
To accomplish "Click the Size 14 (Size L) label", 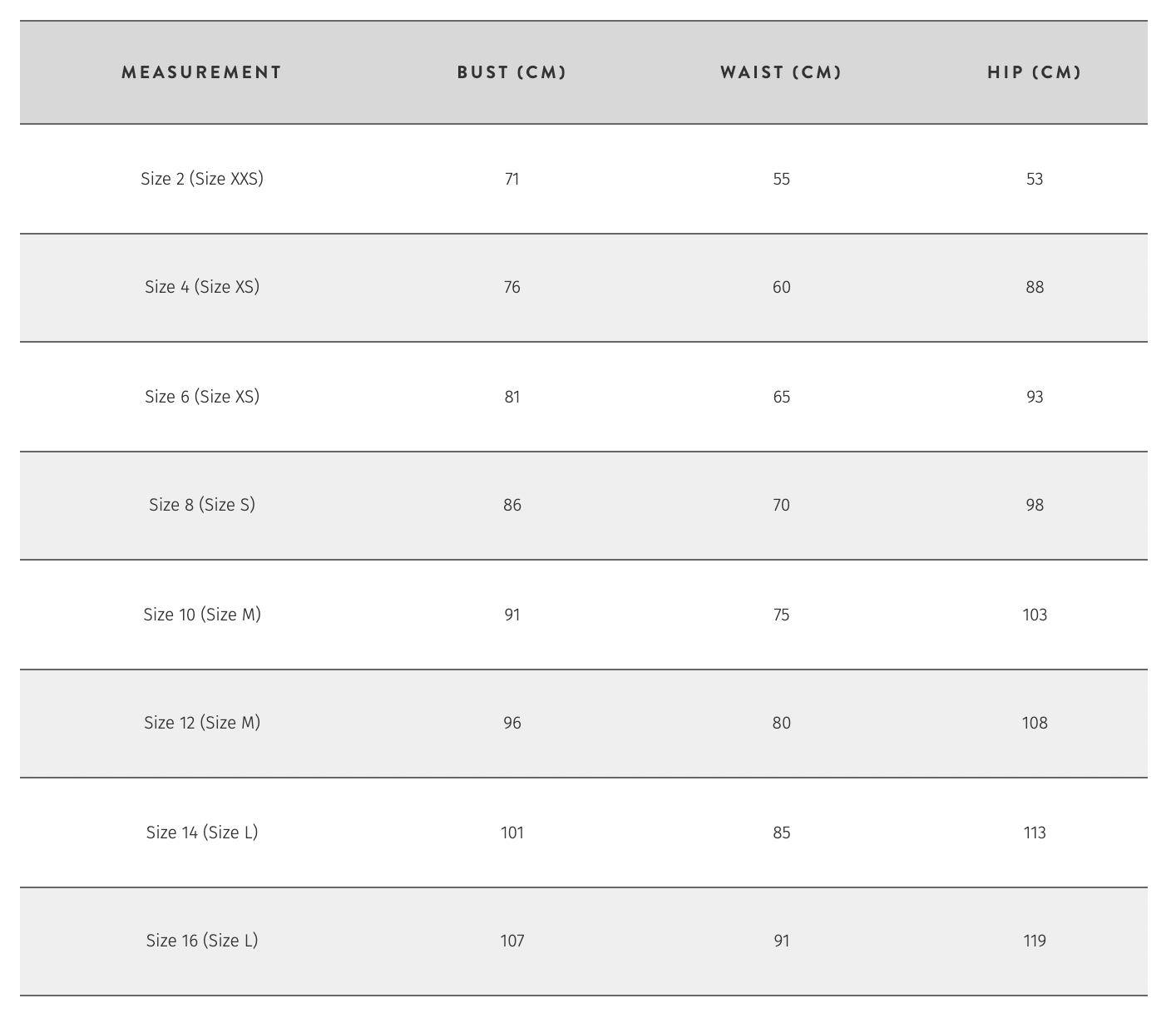I will click(x=202, y=833).
